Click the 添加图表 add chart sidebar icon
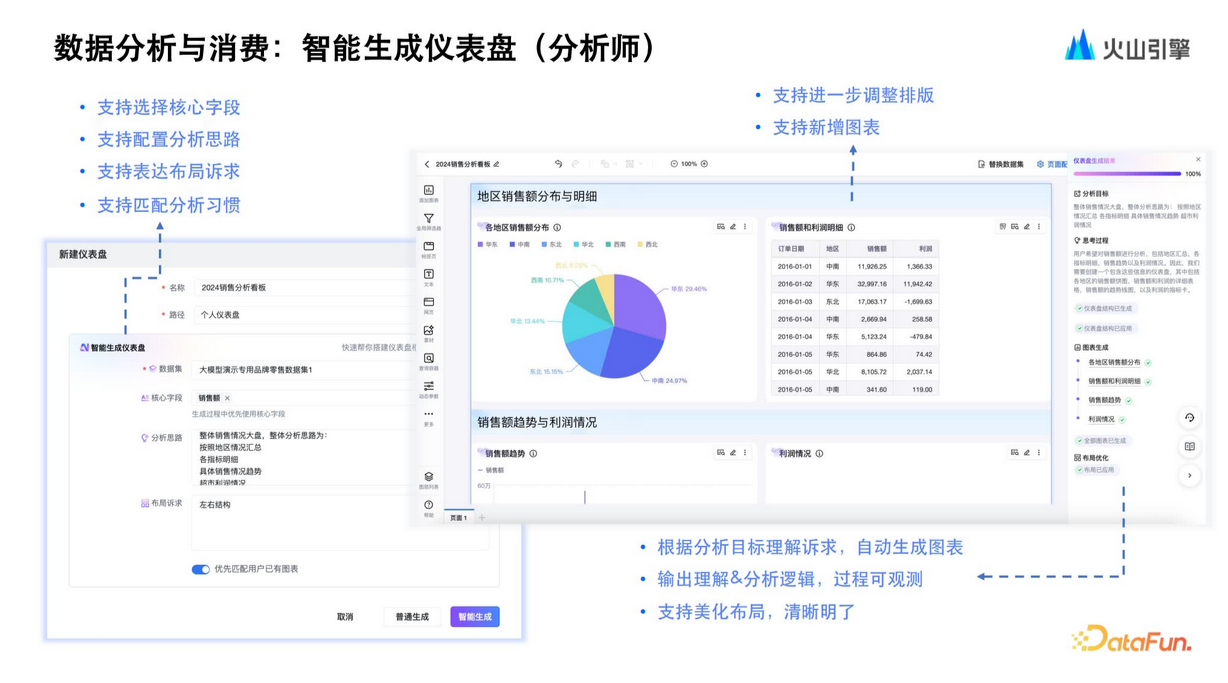The height and width of the screenshot is (683, 1228). (x=428, y=191)
